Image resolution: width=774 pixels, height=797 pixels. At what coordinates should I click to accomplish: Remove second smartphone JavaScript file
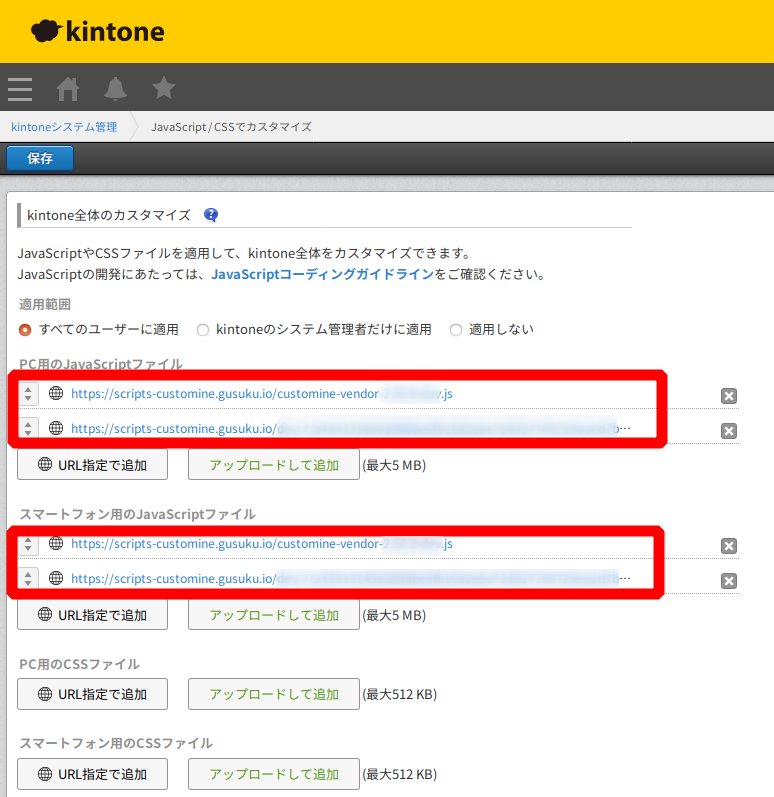click(x=729, y=581)
